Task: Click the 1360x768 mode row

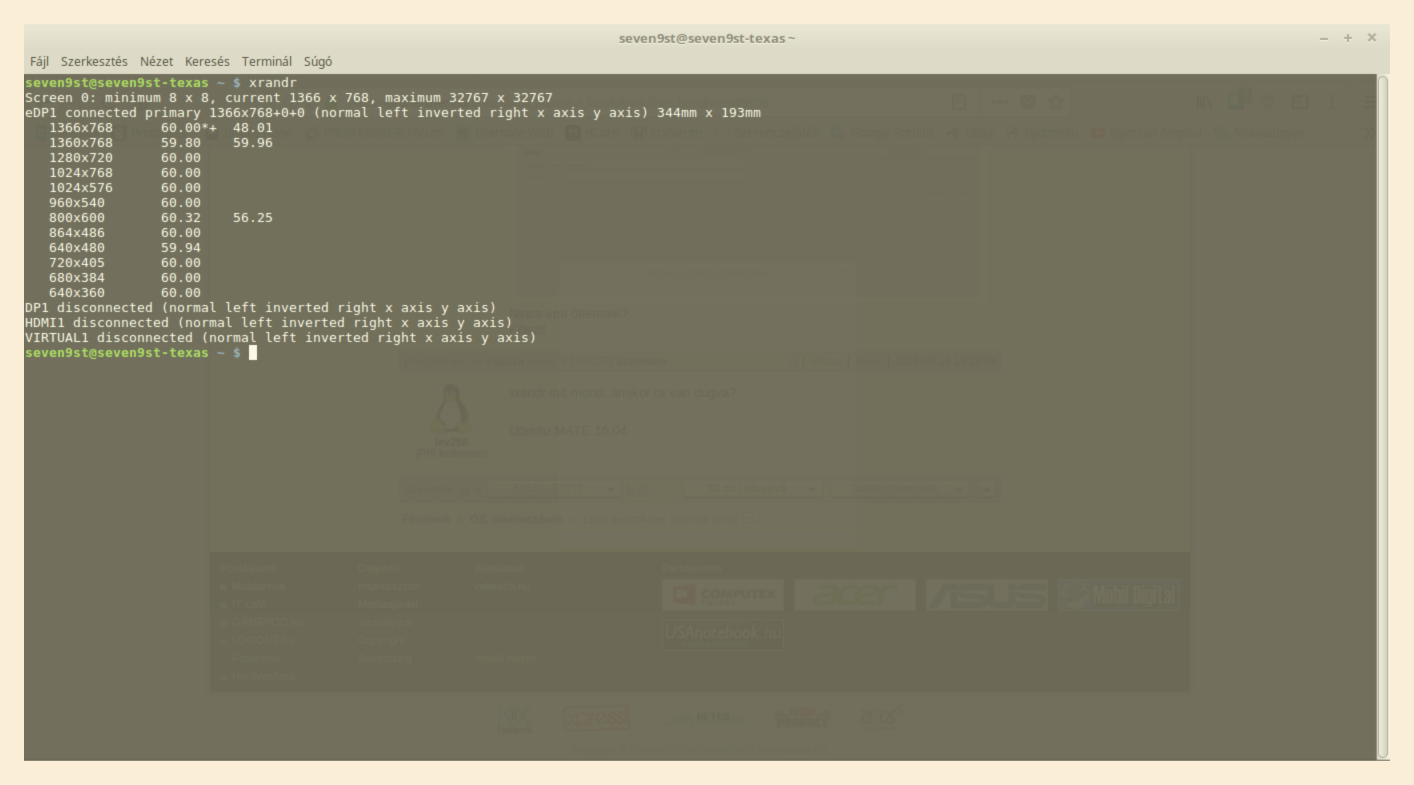Action: (161, 142)
